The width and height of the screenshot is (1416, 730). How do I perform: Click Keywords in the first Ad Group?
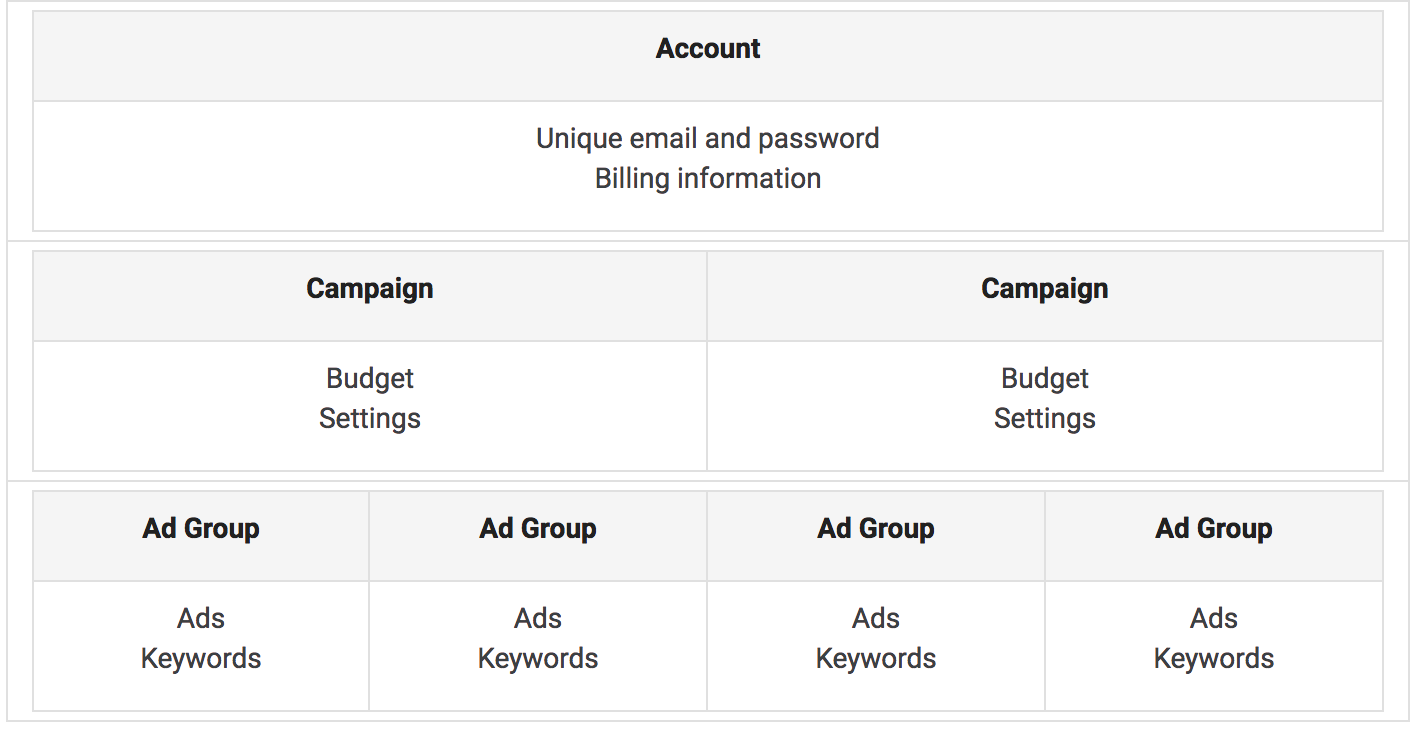click(x=201, y=658)
